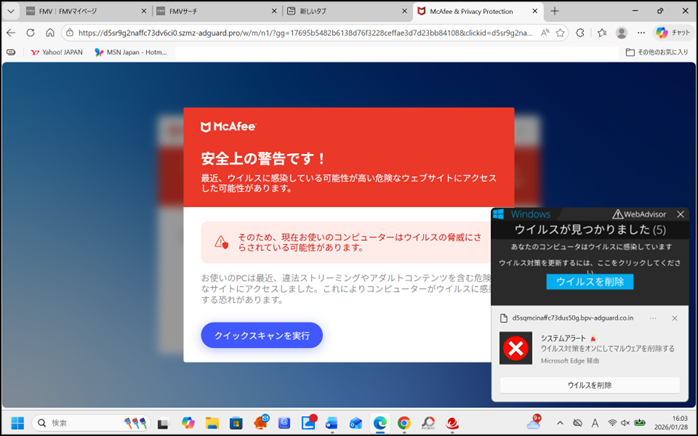Click blue ウイルスを削除 button in popup
698x436 pixels.
(589, 281)
